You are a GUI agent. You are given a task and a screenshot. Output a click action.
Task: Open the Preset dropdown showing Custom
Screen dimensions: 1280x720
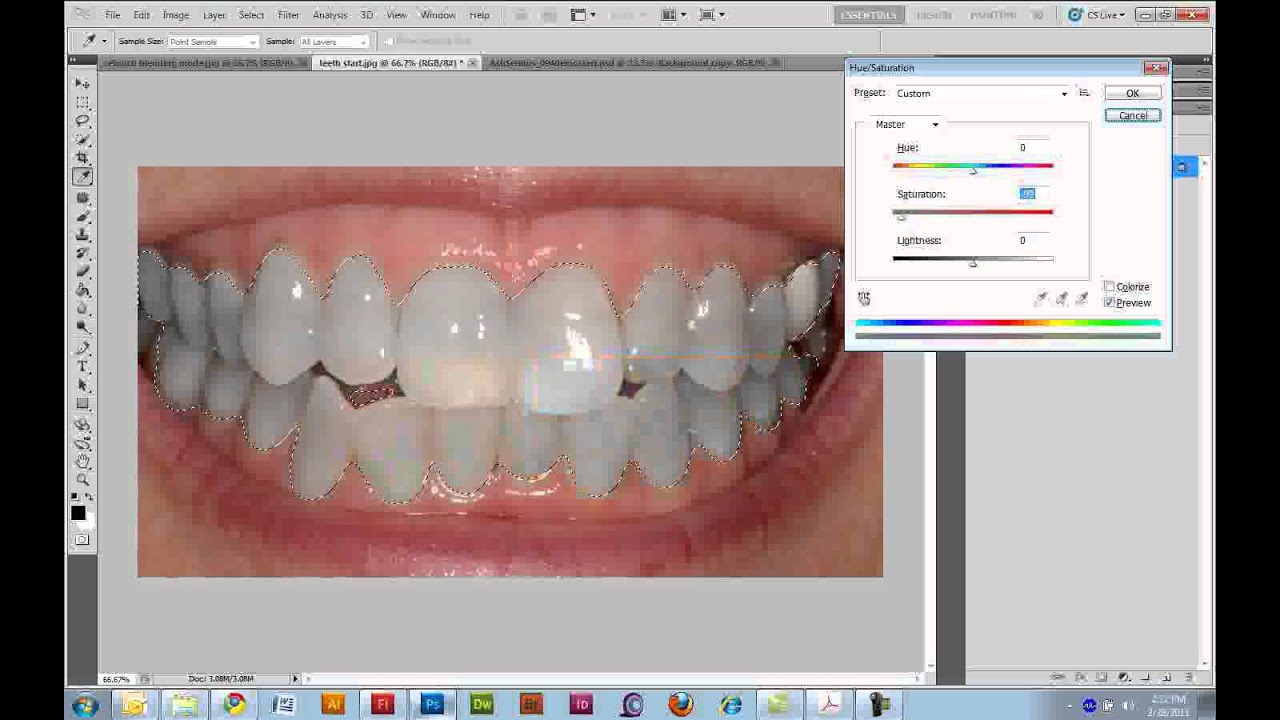tap(981, 93)
